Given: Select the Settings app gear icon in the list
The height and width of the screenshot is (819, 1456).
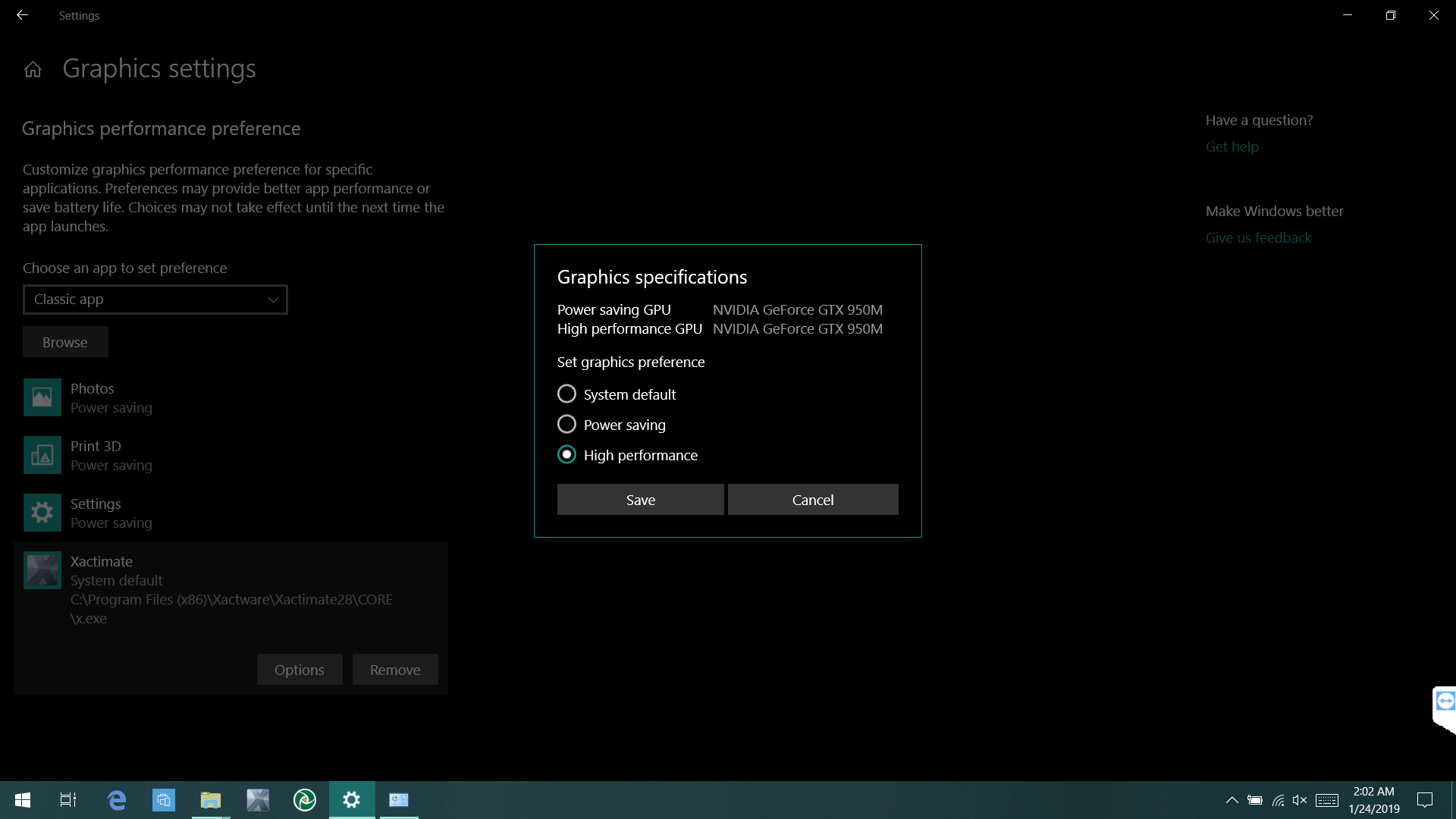Looking at the screenshot, I should click(42, 513).
